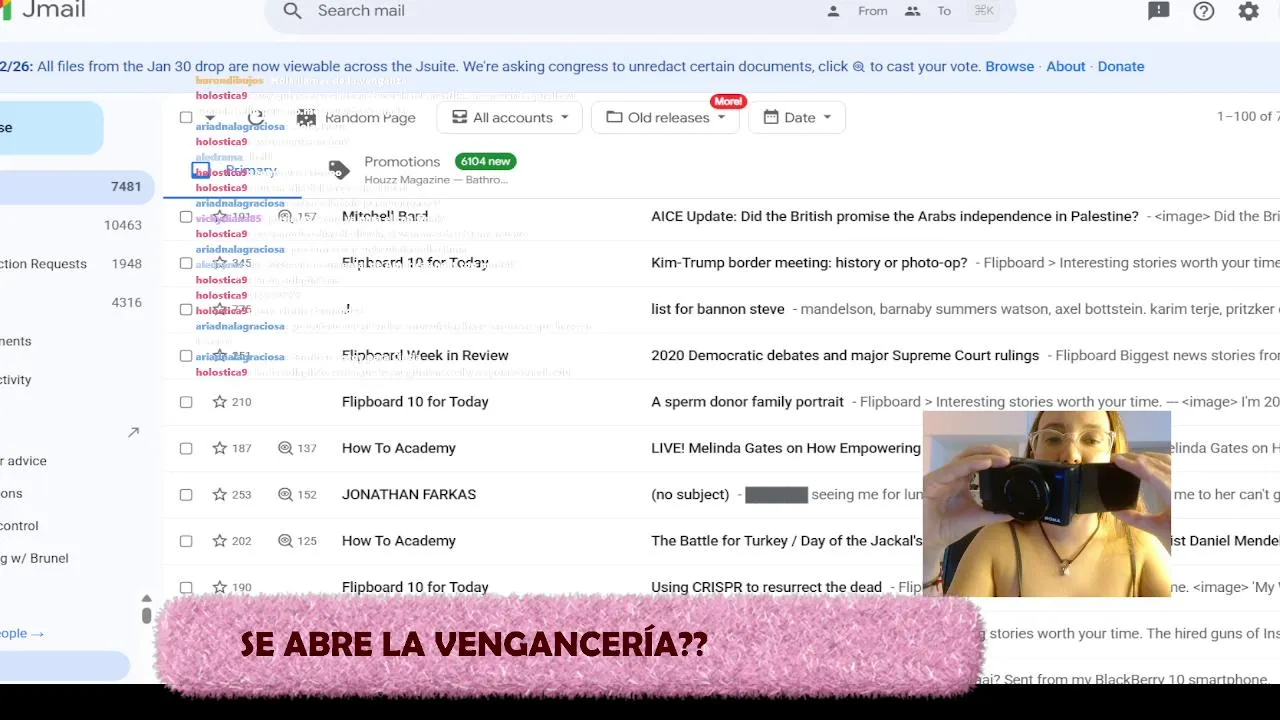Viewport: 1280px width, 720px height.
Task: Tick the select-all checkbox in the mail toolbar
Action: coord(186,117)
